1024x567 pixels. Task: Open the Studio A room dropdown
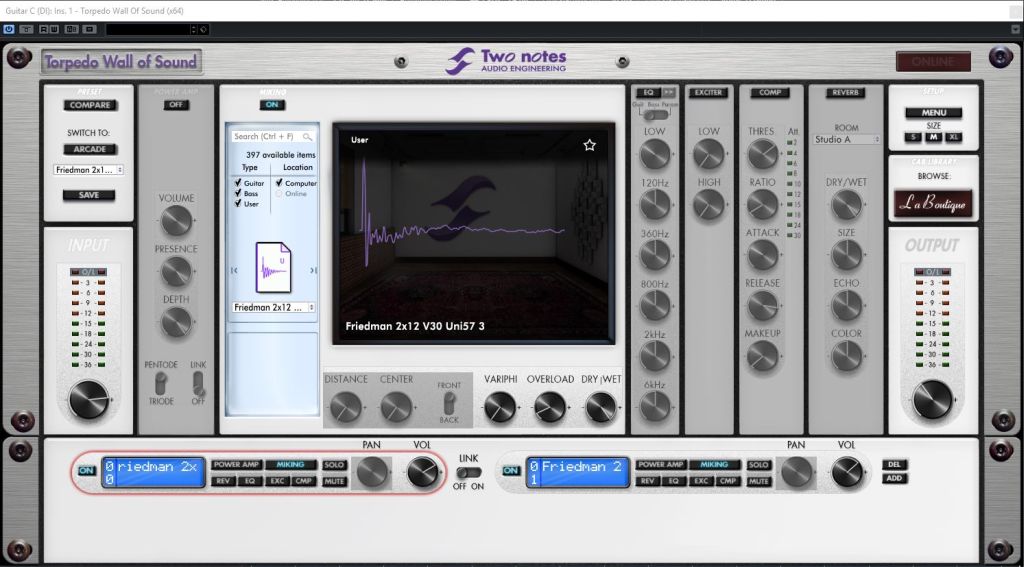(x=846, y=139)
